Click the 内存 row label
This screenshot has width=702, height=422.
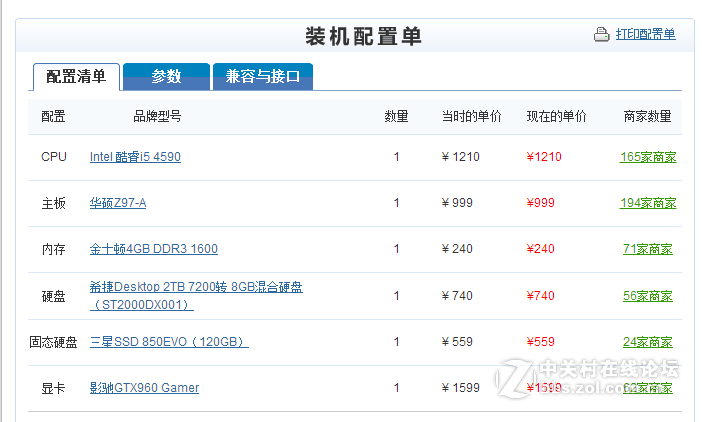[53, 249]
